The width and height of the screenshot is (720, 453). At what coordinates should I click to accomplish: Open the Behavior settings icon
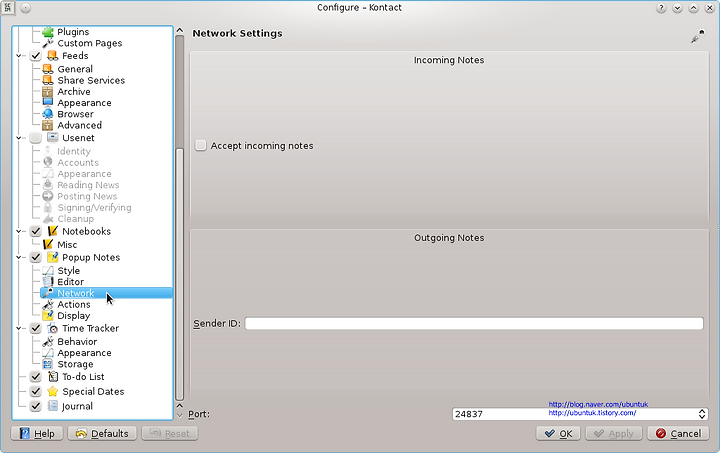point(48,341)
